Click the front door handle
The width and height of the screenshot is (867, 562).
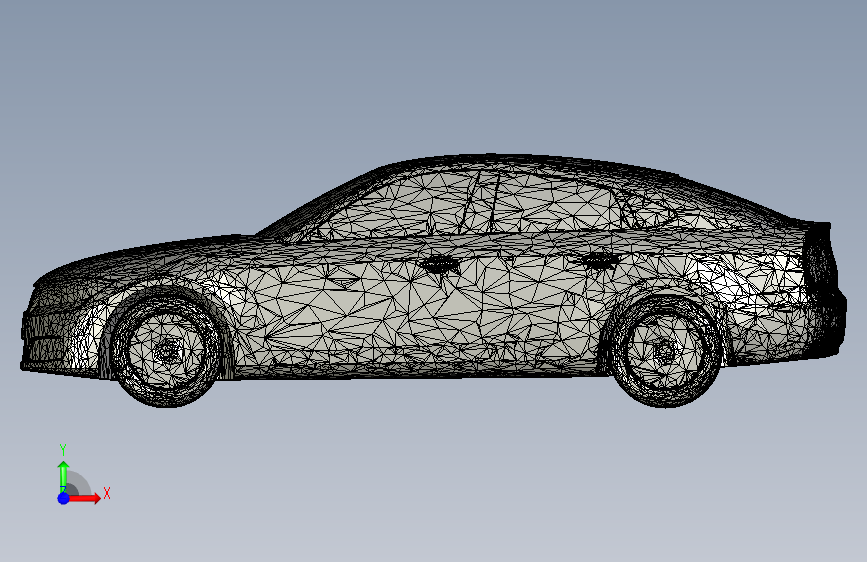coord(440,264)
